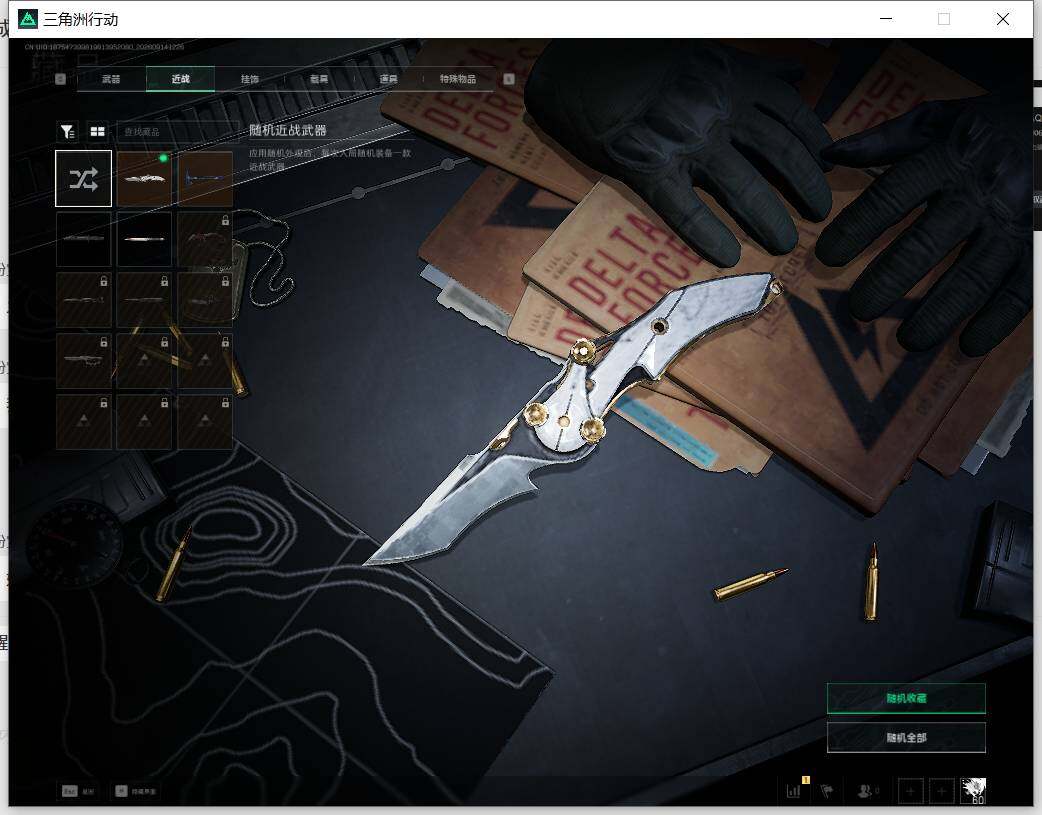Click lock icon on third row last tile

click(x=225, y=282)
